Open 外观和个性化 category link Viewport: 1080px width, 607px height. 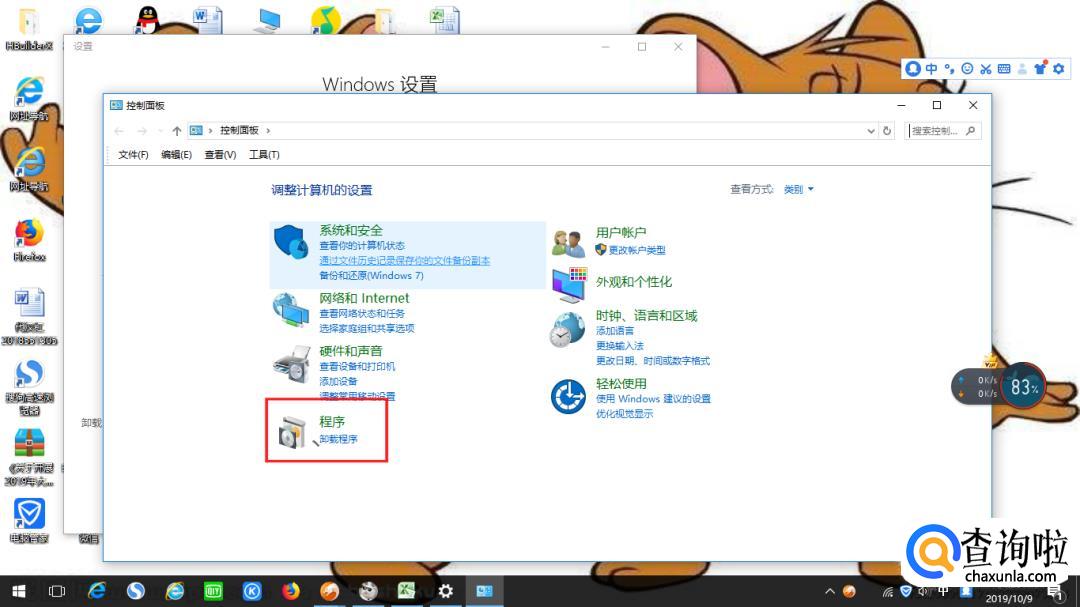pos(634,282)
